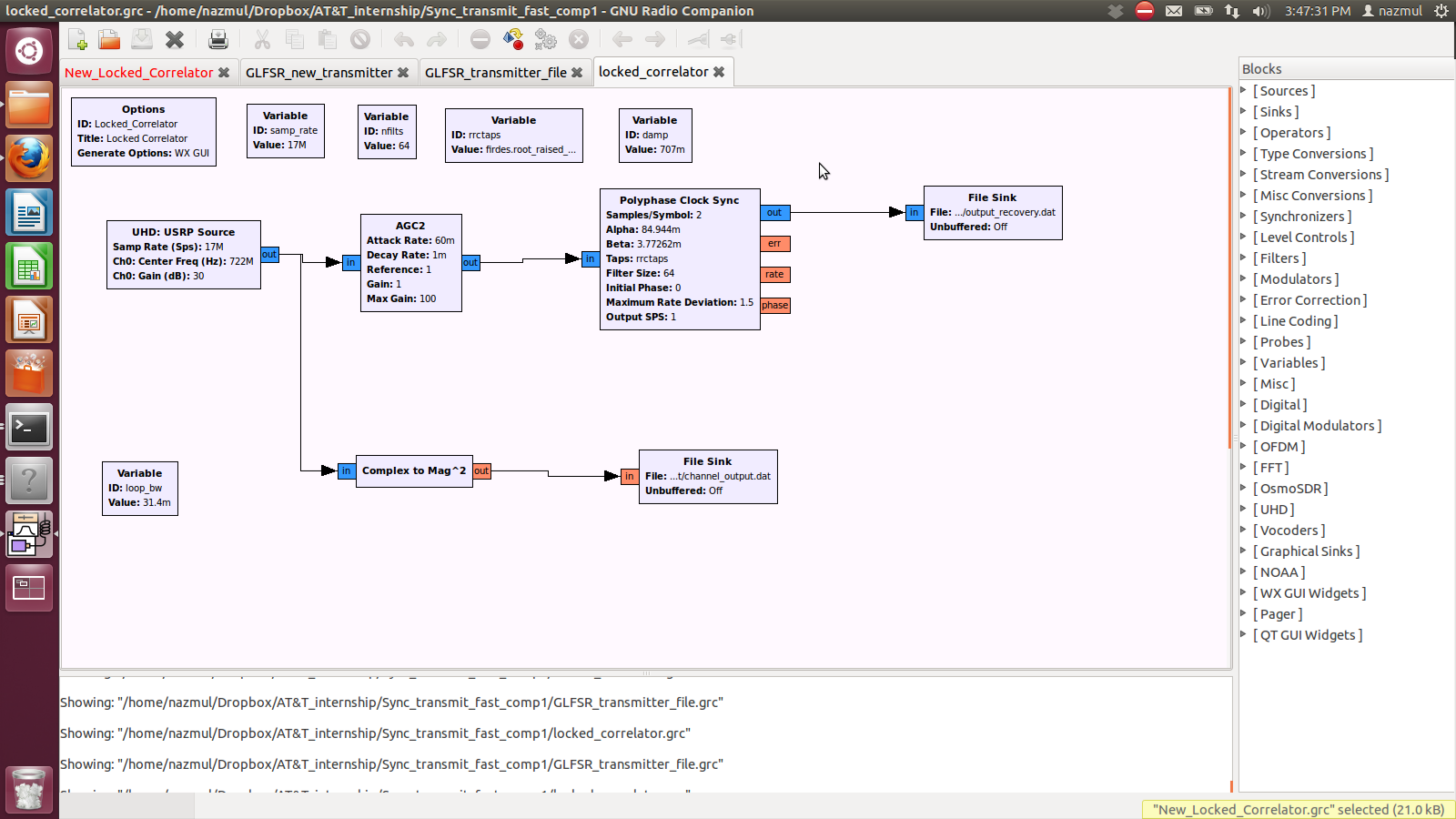Execute the flow graph with the gears icon

(x=544, y=39)
